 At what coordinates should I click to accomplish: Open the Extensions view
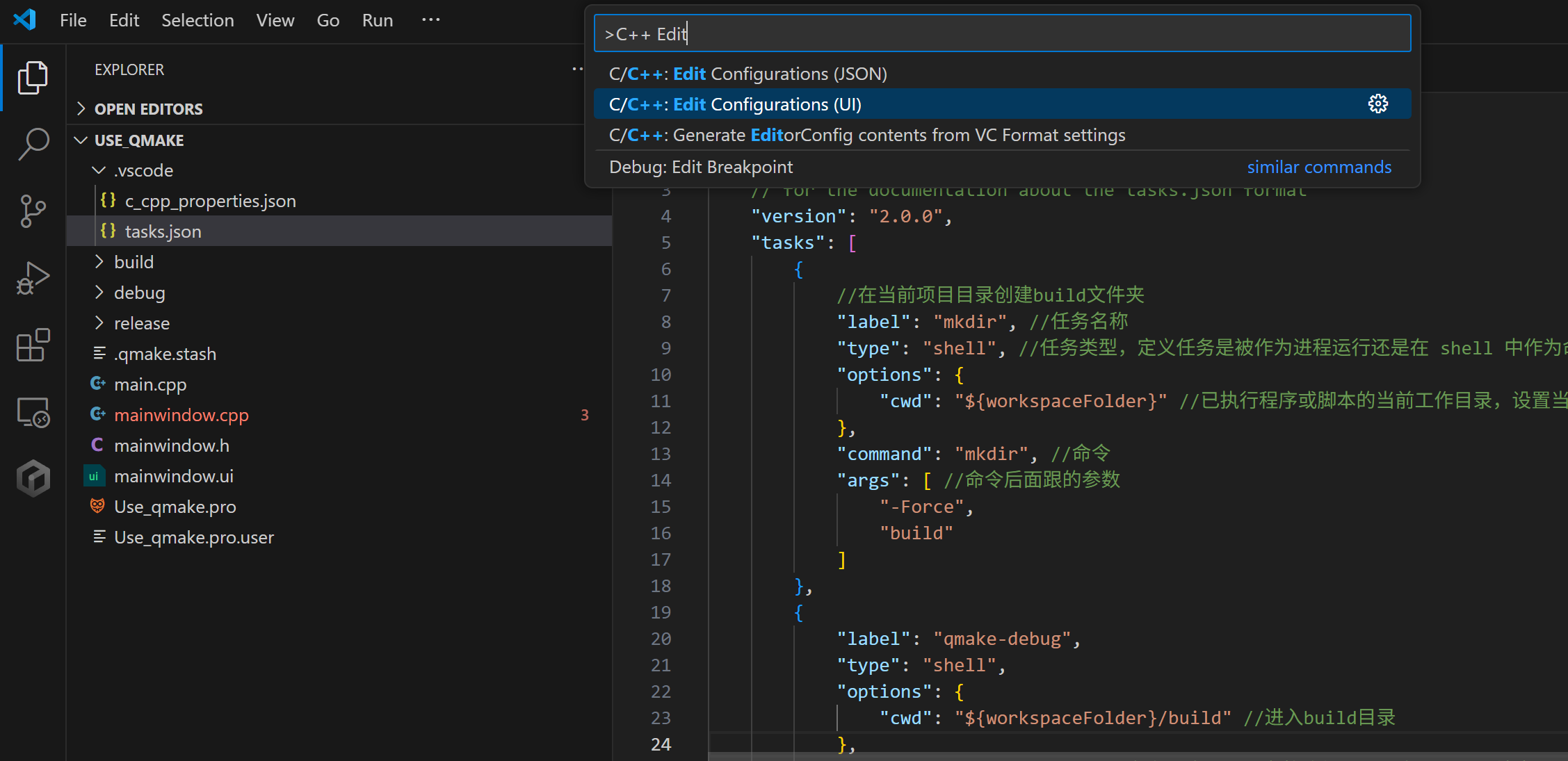coord(33,345)
